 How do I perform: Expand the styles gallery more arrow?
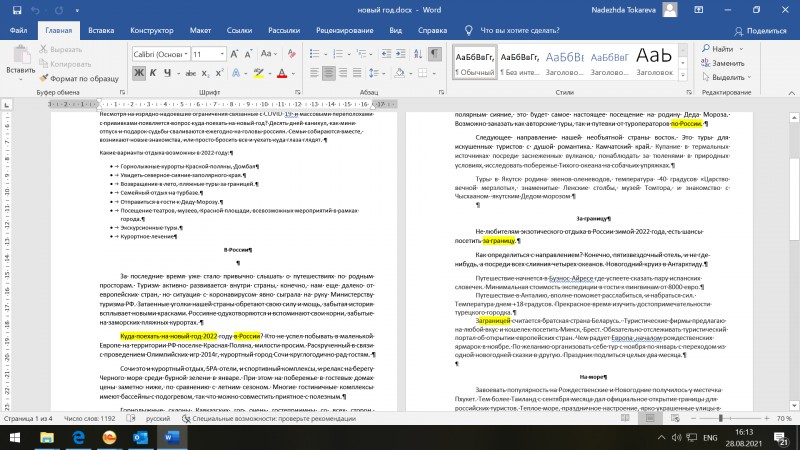click(x=683, y=75)
